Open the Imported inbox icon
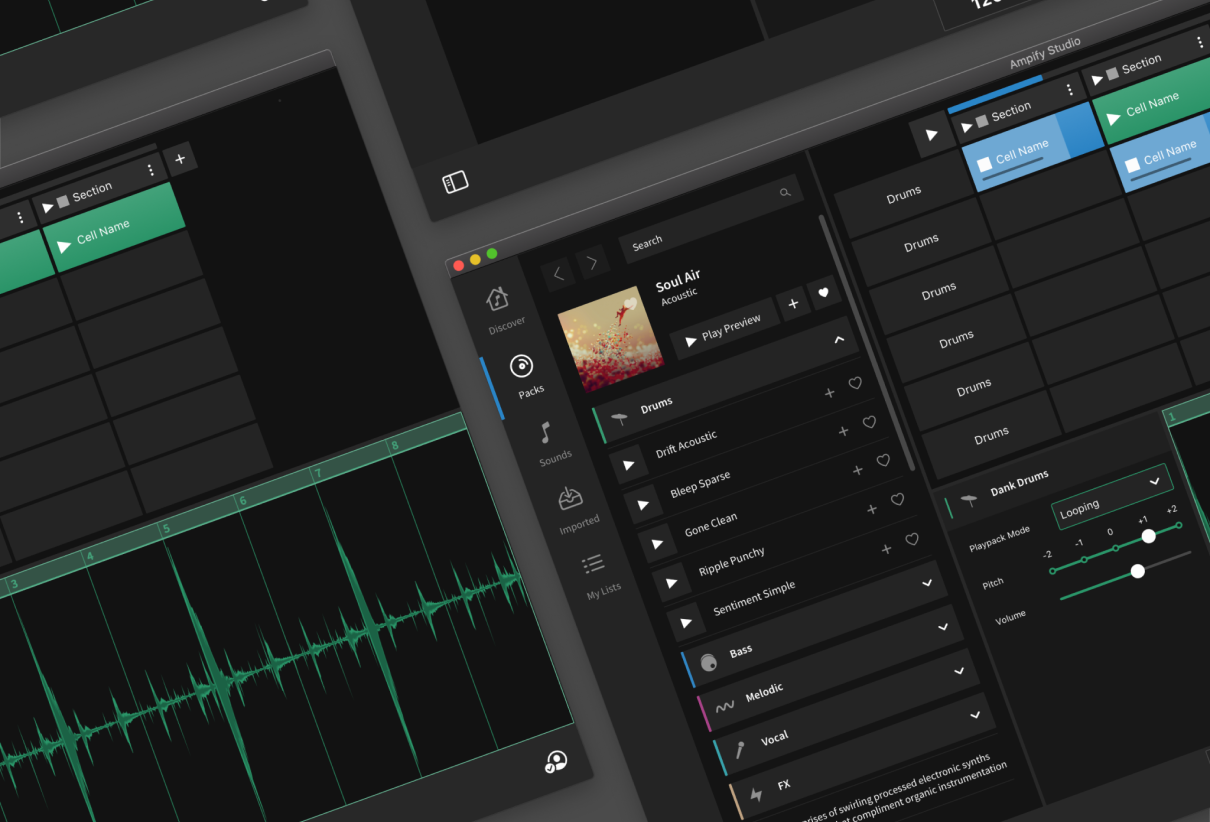The height and width of the screenshot is (822, 1210). pyautogui.click(x=571, y=498)
